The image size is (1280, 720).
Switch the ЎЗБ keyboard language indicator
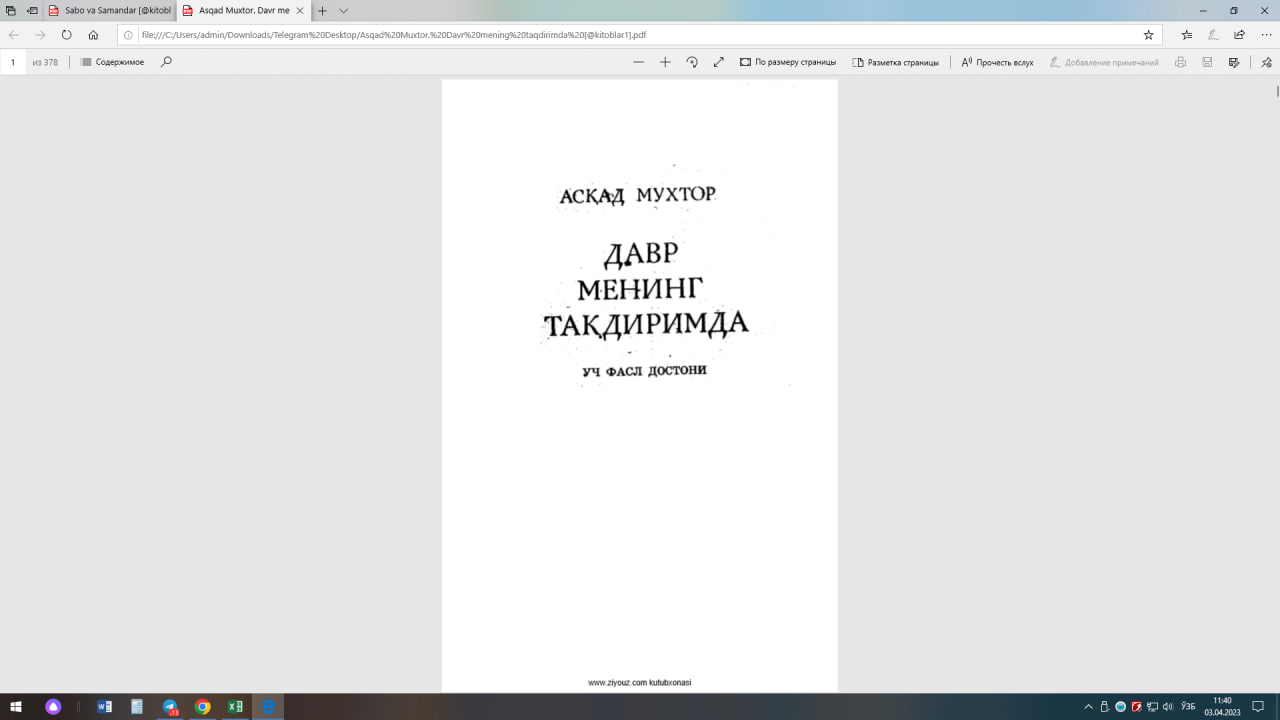tap(1188, 706)
